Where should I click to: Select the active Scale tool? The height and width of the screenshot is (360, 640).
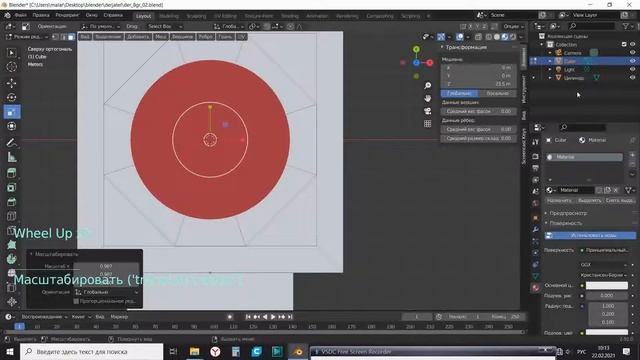pos(11,112)
